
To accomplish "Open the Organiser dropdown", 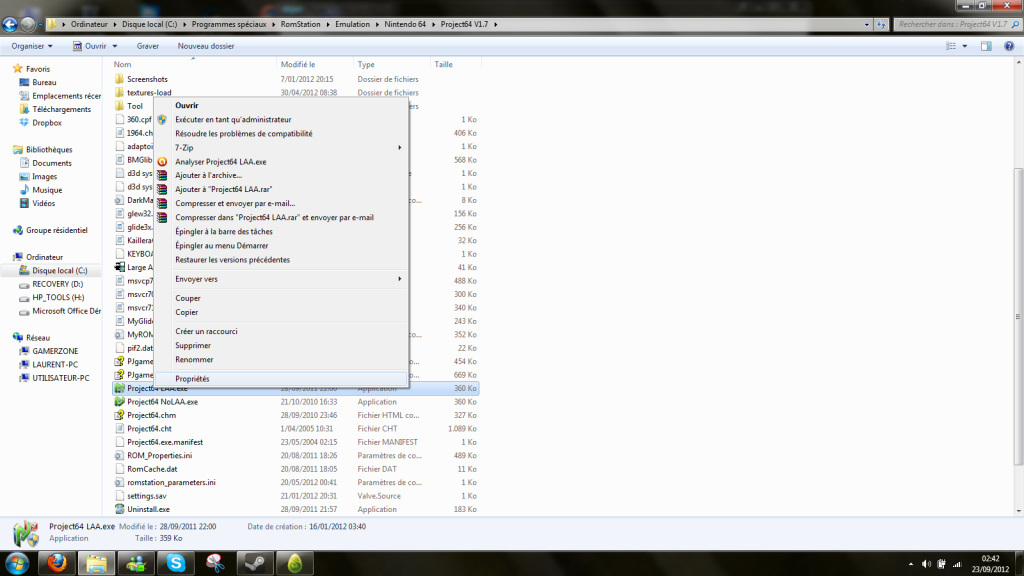I will (31, 46).
